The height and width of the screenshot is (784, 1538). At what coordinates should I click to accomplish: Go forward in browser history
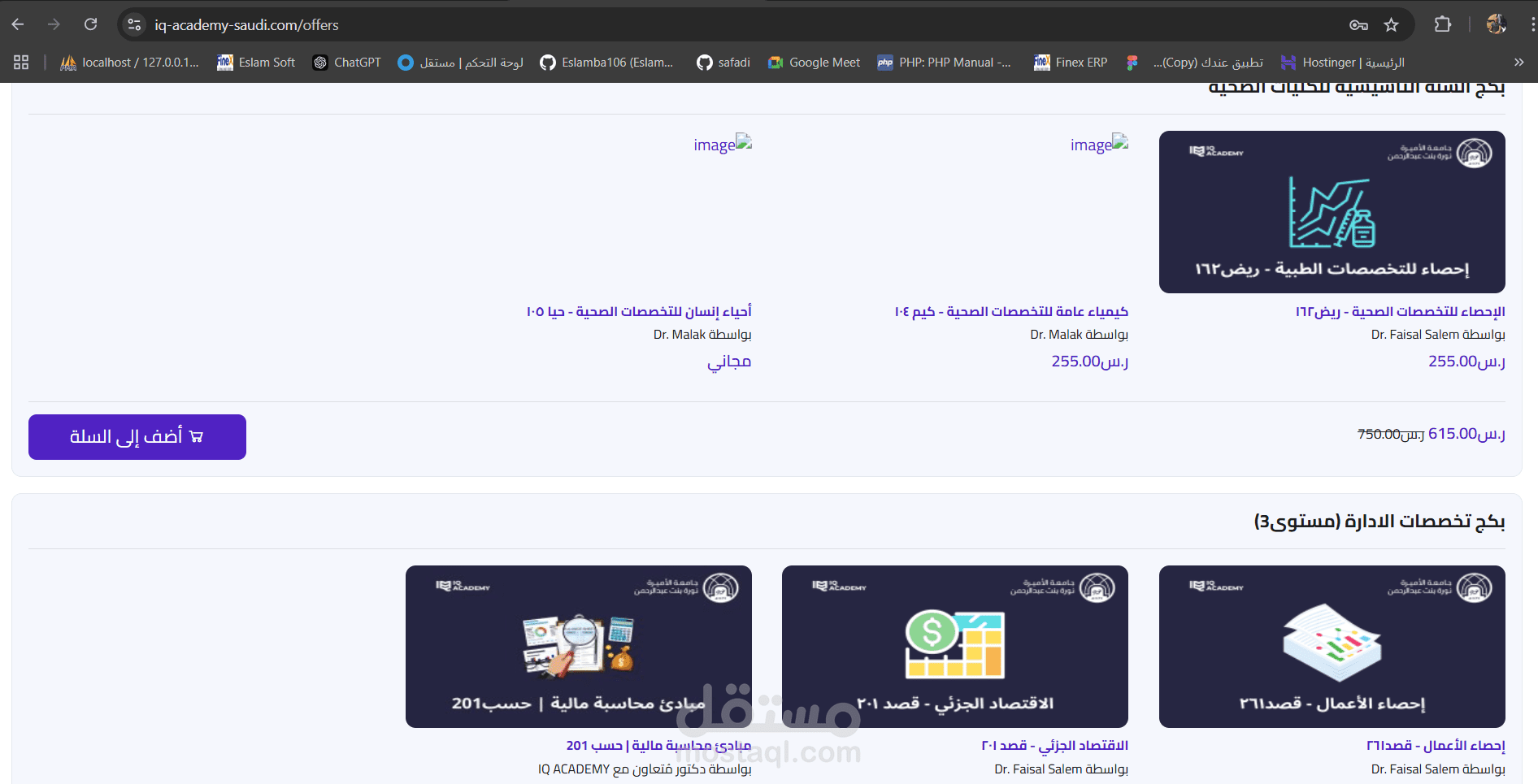[54, 24]
